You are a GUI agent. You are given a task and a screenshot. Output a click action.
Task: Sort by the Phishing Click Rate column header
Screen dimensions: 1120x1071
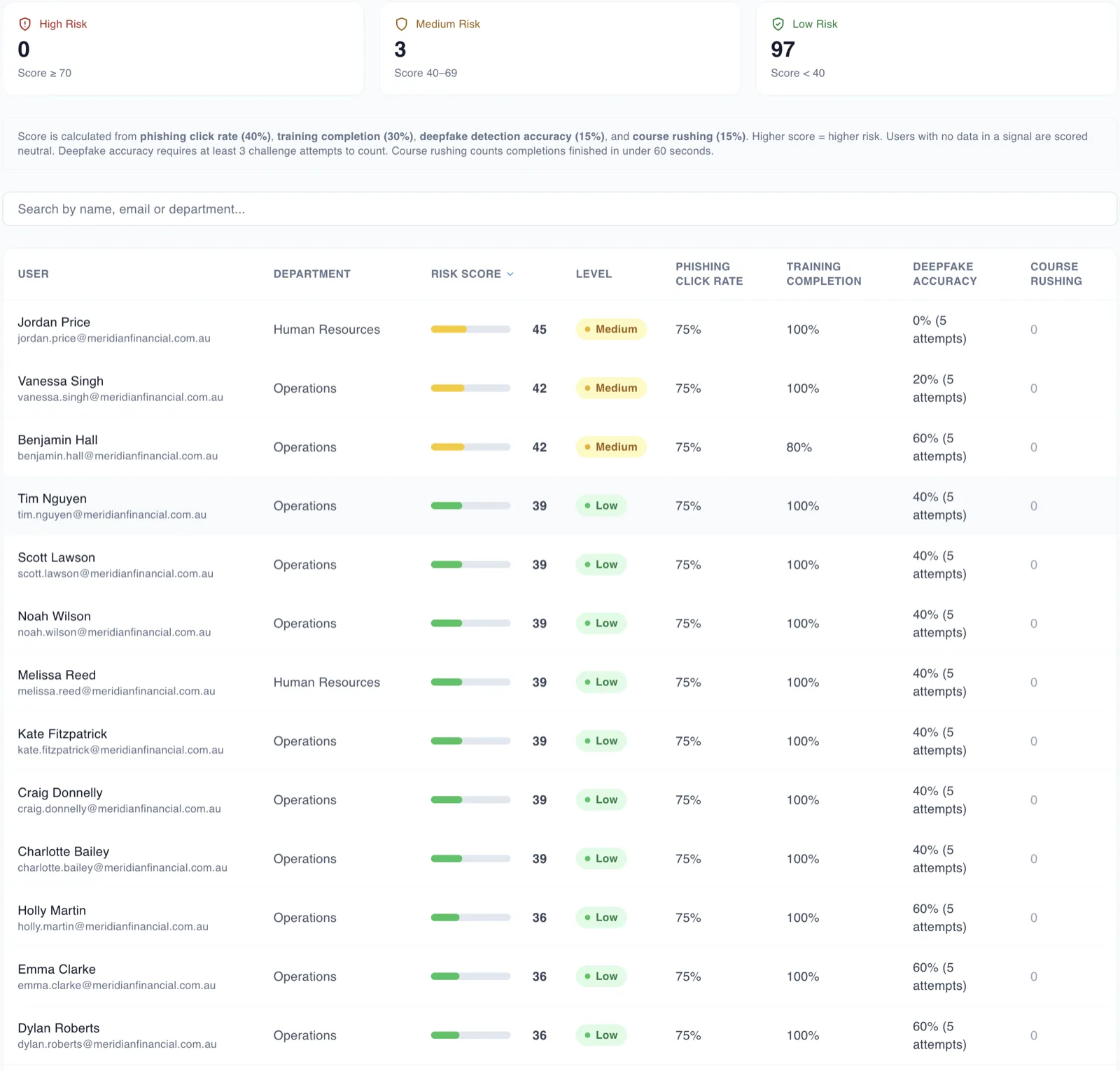[709, 274]
